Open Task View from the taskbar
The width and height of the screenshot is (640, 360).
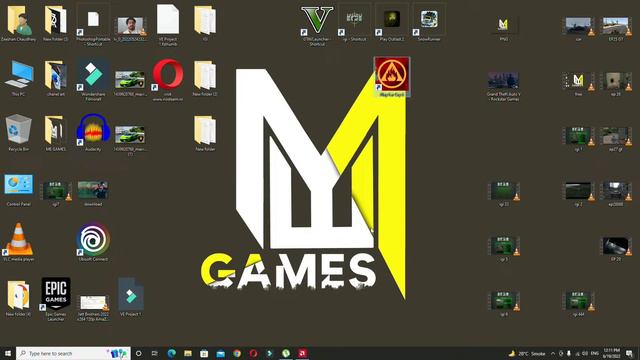coord(155,353)
